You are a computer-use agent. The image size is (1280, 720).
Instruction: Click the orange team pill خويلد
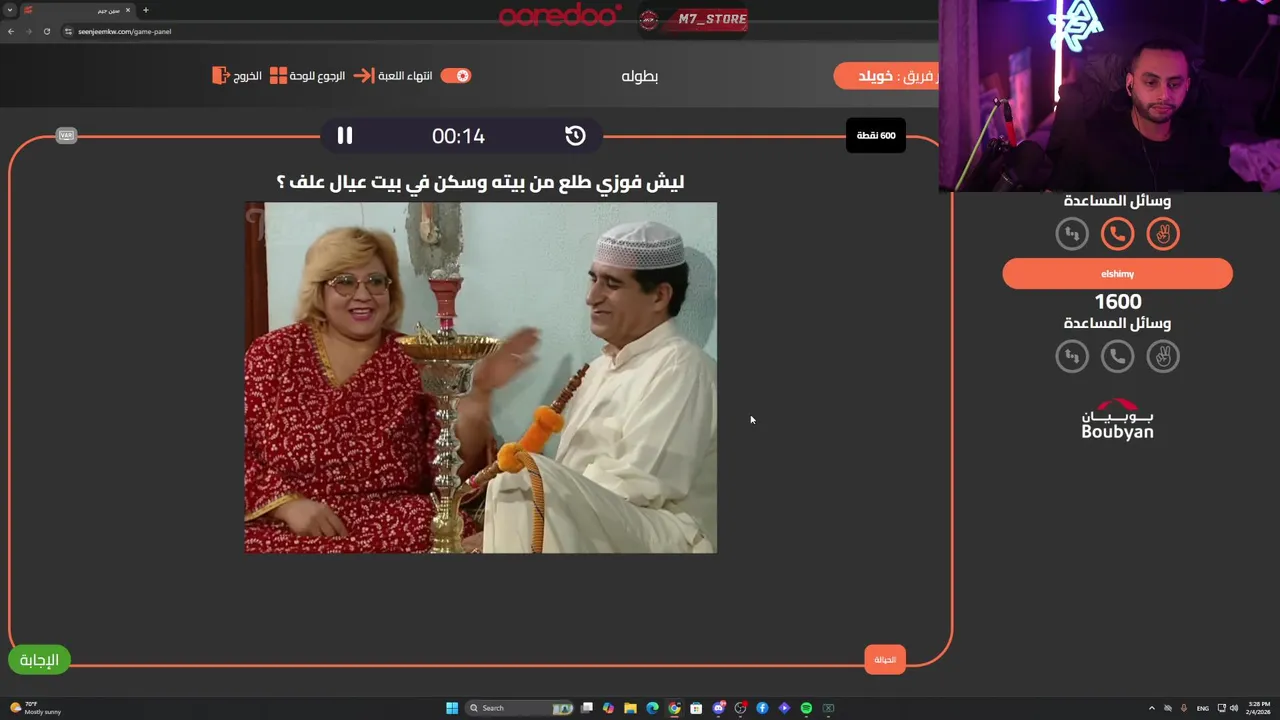click(x=887, y=76)
